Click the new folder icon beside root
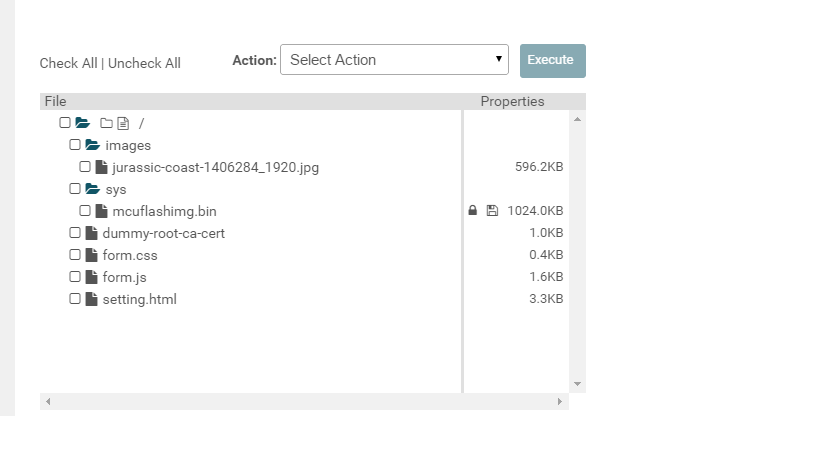This screenshot has height=460, width=819. click(106, 124)
